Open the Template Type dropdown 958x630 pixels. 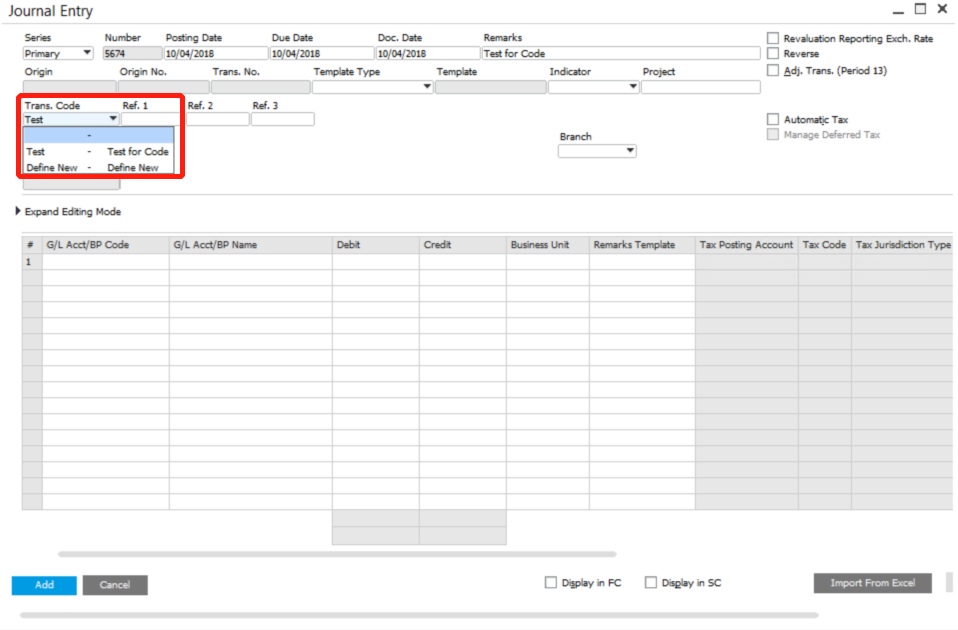point(427,87)
